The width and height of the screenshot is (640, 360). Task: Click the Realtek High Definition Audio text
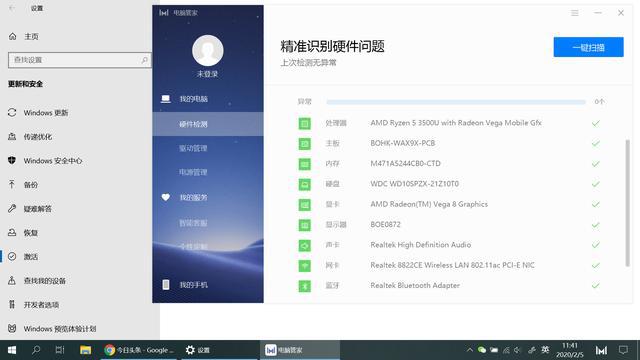click(x=420, y=245)
